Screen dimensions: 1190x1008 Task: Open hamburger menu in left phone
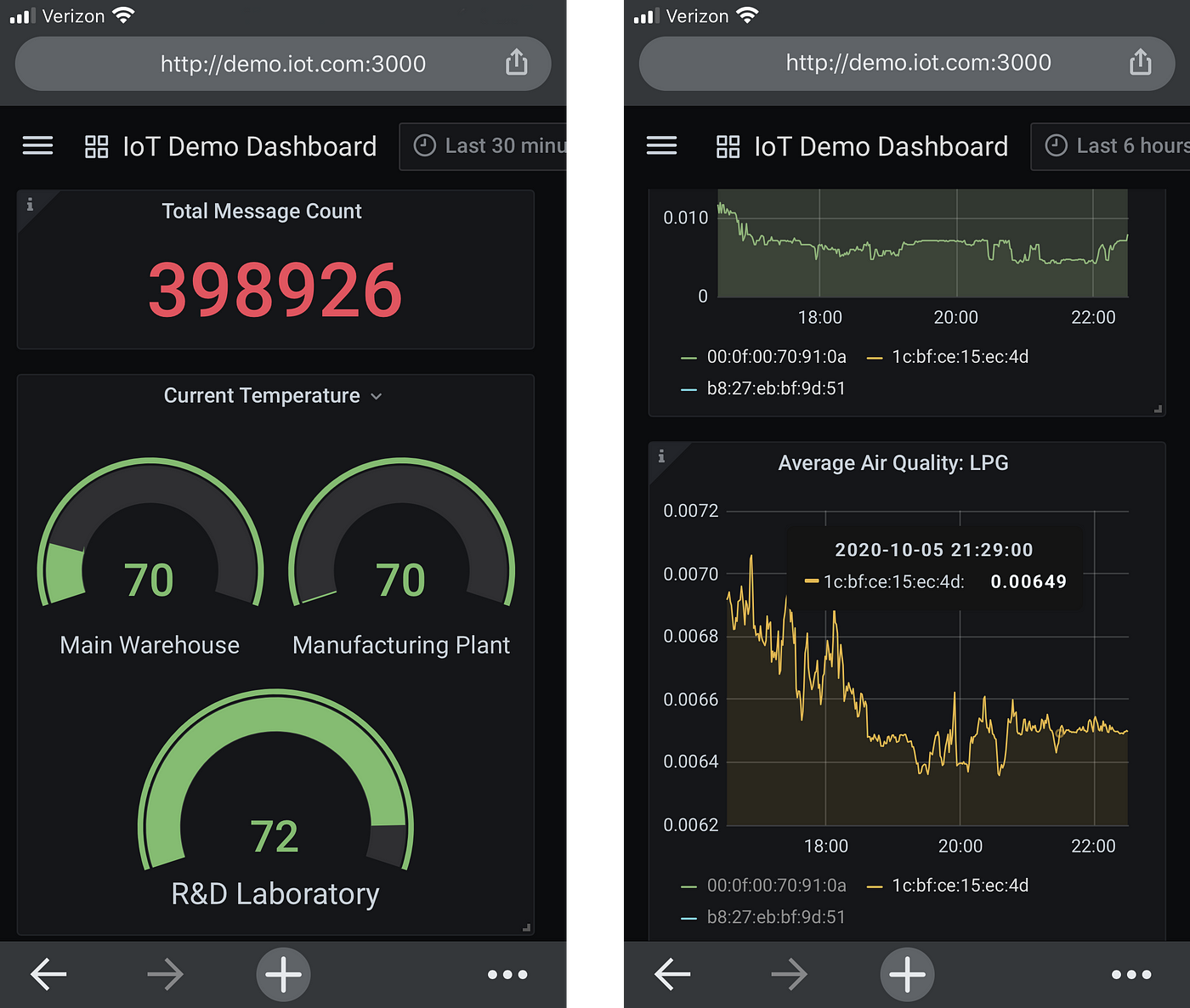tap(37, 146)
